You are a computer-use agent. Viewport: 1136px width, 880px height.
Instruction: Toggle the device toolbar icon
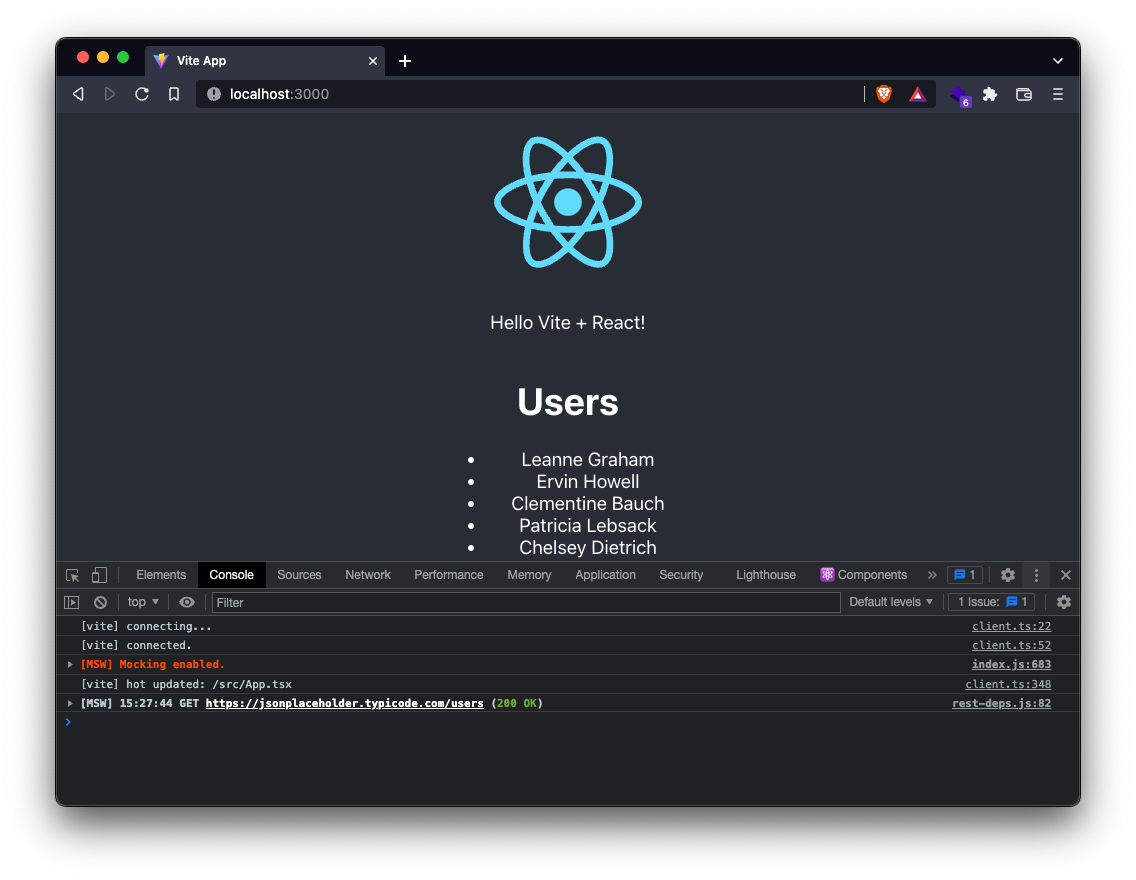tap(99, 575)
